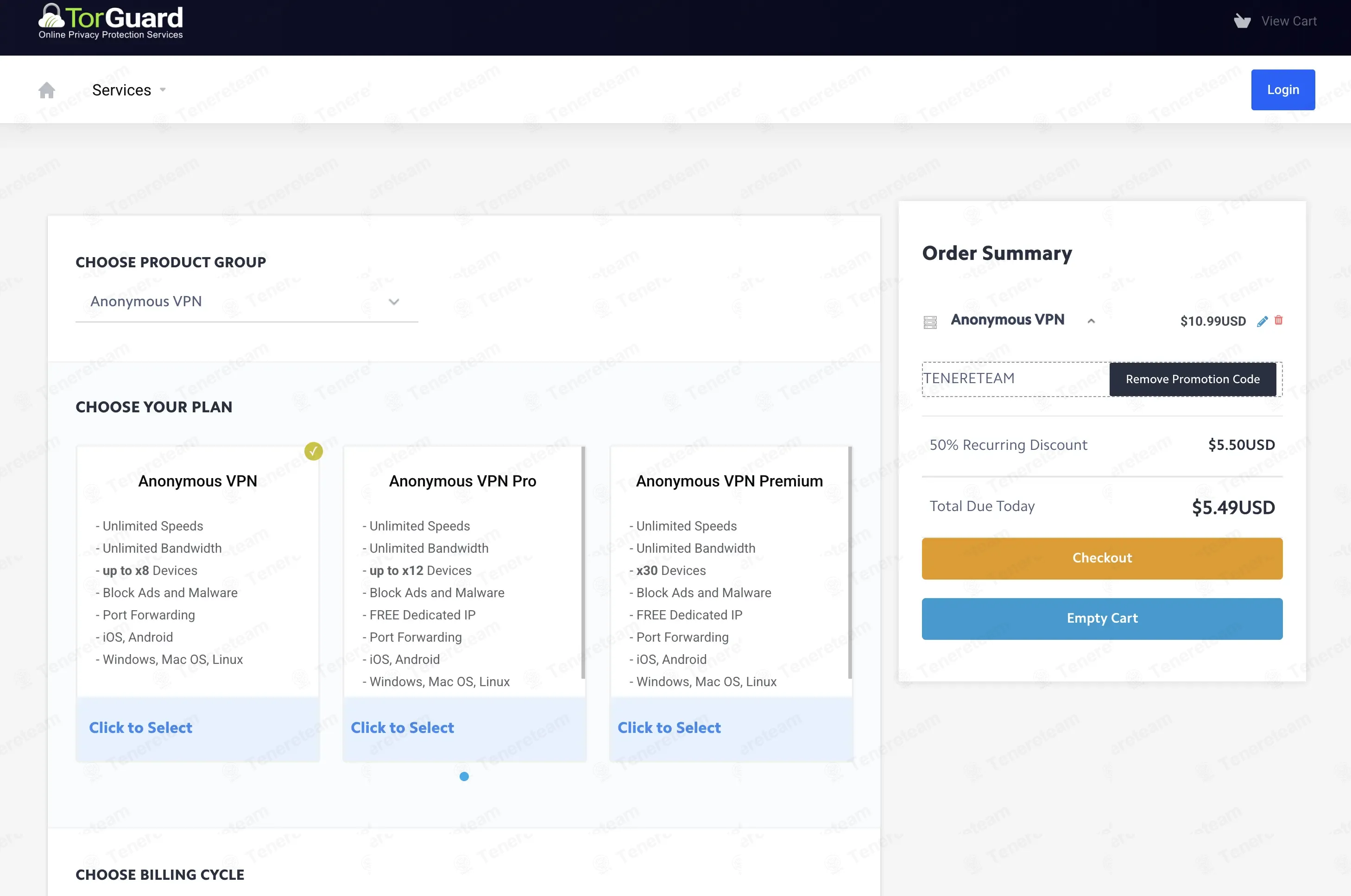Collapse the Anonymous VPN order summary chevron
This screenshot has width=1351, height=896.
(1091, 321)
